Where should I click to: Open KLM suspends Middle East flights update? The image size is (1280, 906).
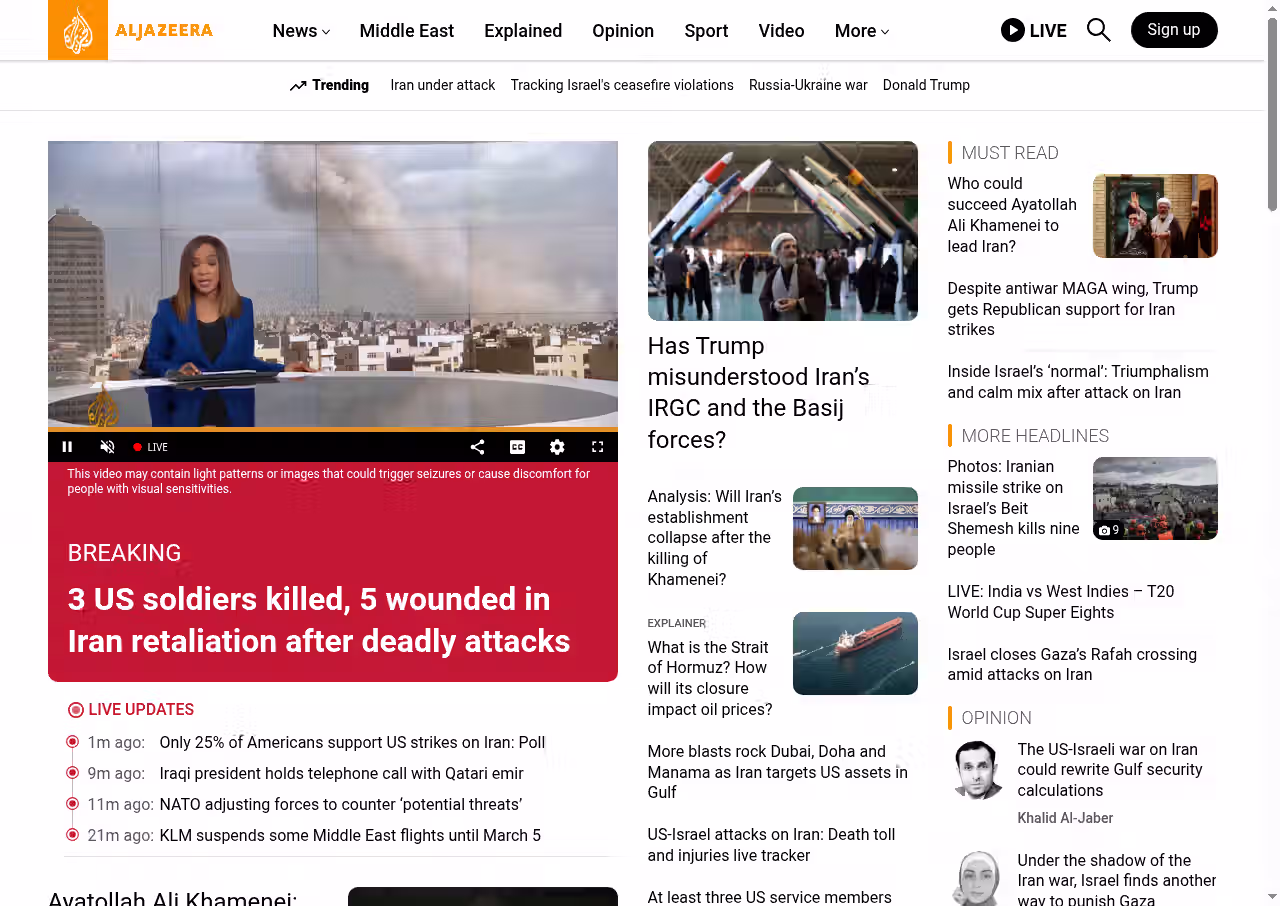[x=350, y=835]
